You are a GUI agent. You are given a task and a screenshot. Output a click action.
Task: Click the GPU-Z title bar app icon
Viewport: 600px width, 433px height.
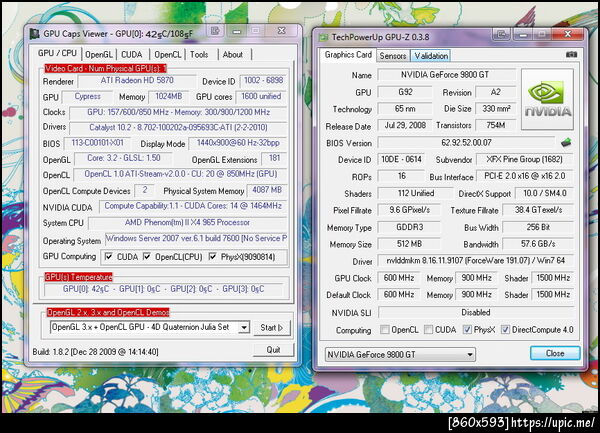(324, 37)
